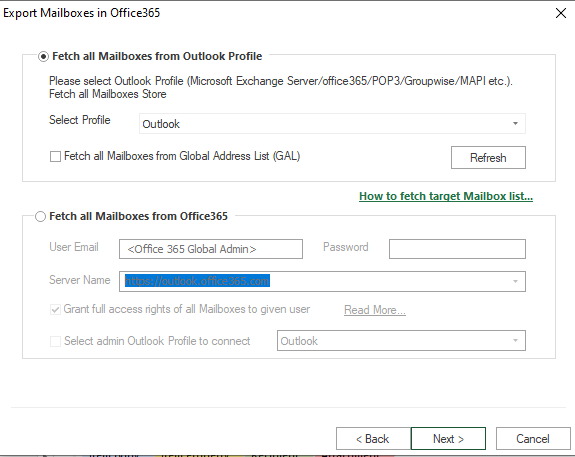
Task: Click the 'Export Mailboxes in Office365' title text
Action: (81, 13)
